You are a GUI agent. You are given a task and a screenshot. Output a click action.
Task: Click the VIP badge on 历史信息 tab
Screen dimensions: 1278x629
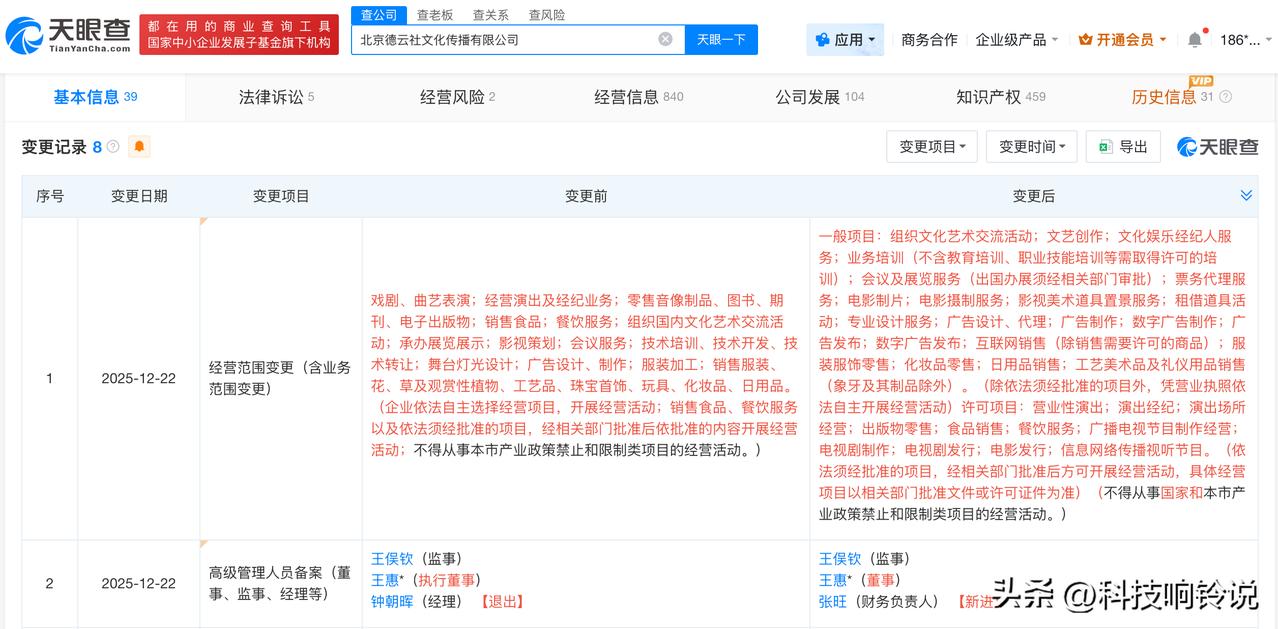tap(1200, 81)
